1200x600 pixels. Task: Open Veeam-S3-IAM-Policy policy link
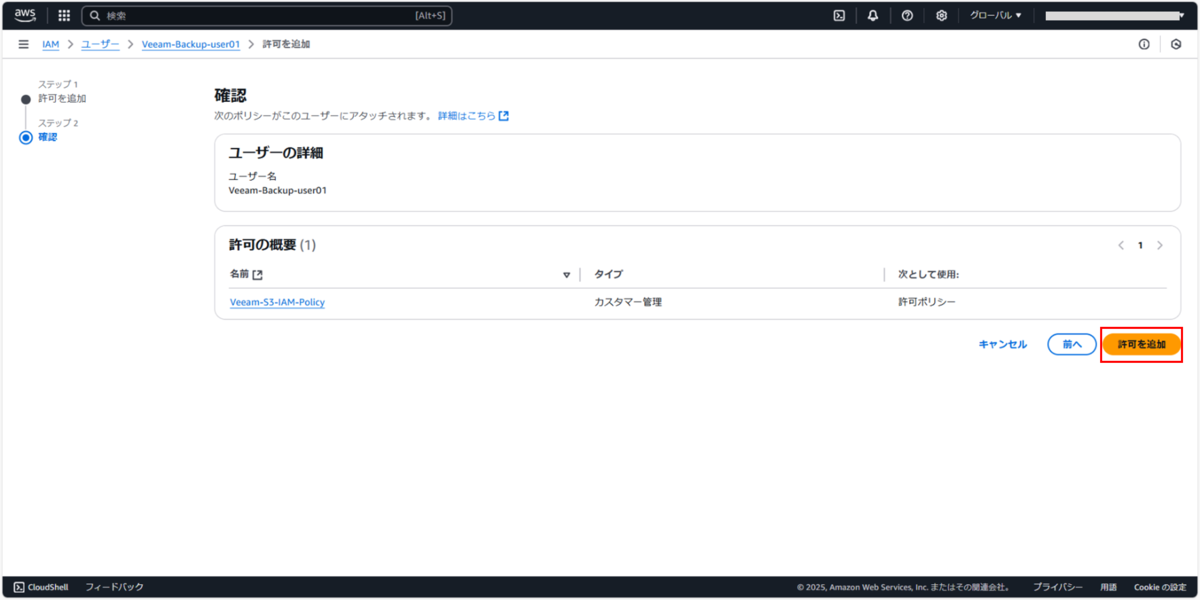click(277, 302)
